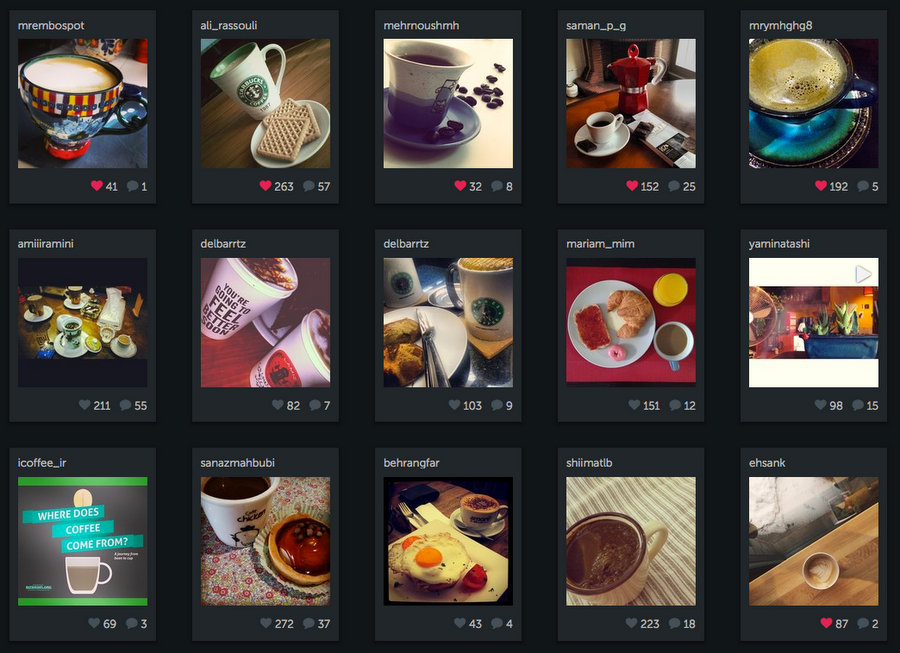The image size is (900, 653).
Task: Open behrangfar's profile link
Action: click(411, 462)
